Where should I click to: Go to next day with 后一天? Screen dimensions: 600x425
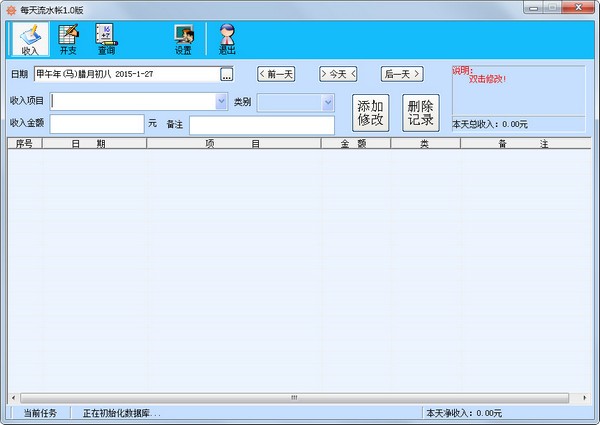tap(402, 74)
